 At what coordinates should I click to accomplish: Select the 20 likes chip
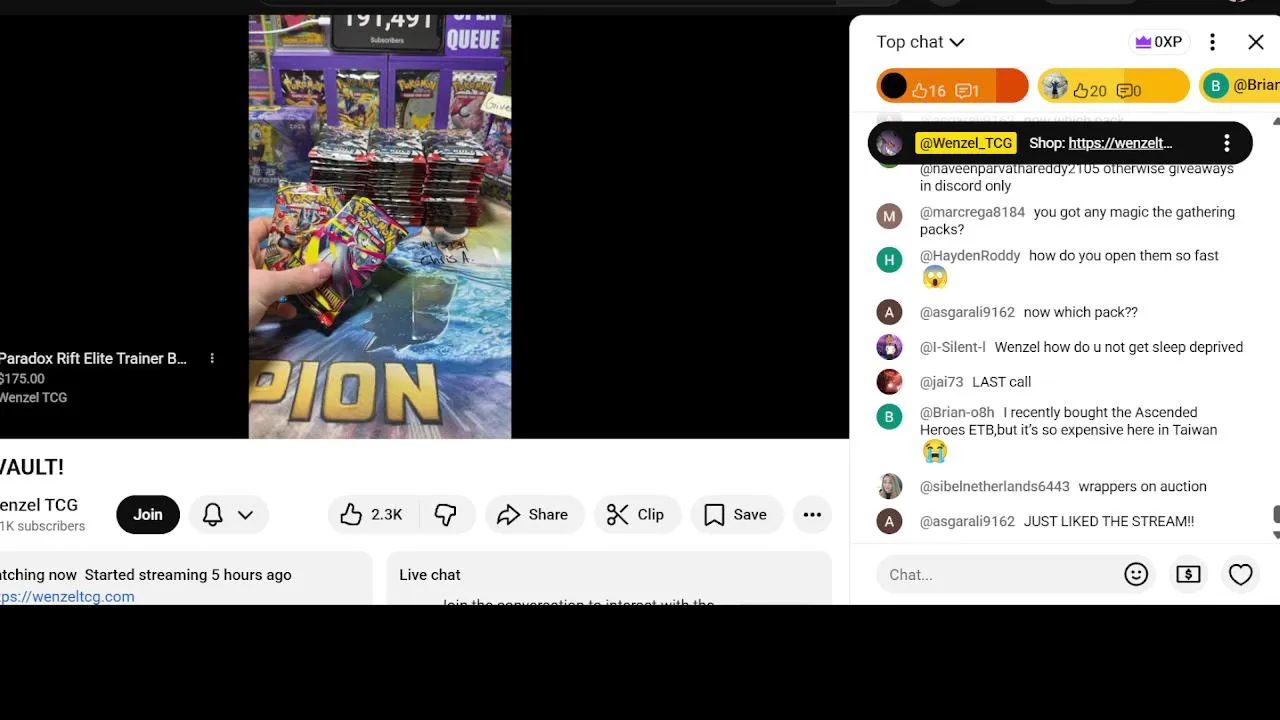coord(1113,86)
